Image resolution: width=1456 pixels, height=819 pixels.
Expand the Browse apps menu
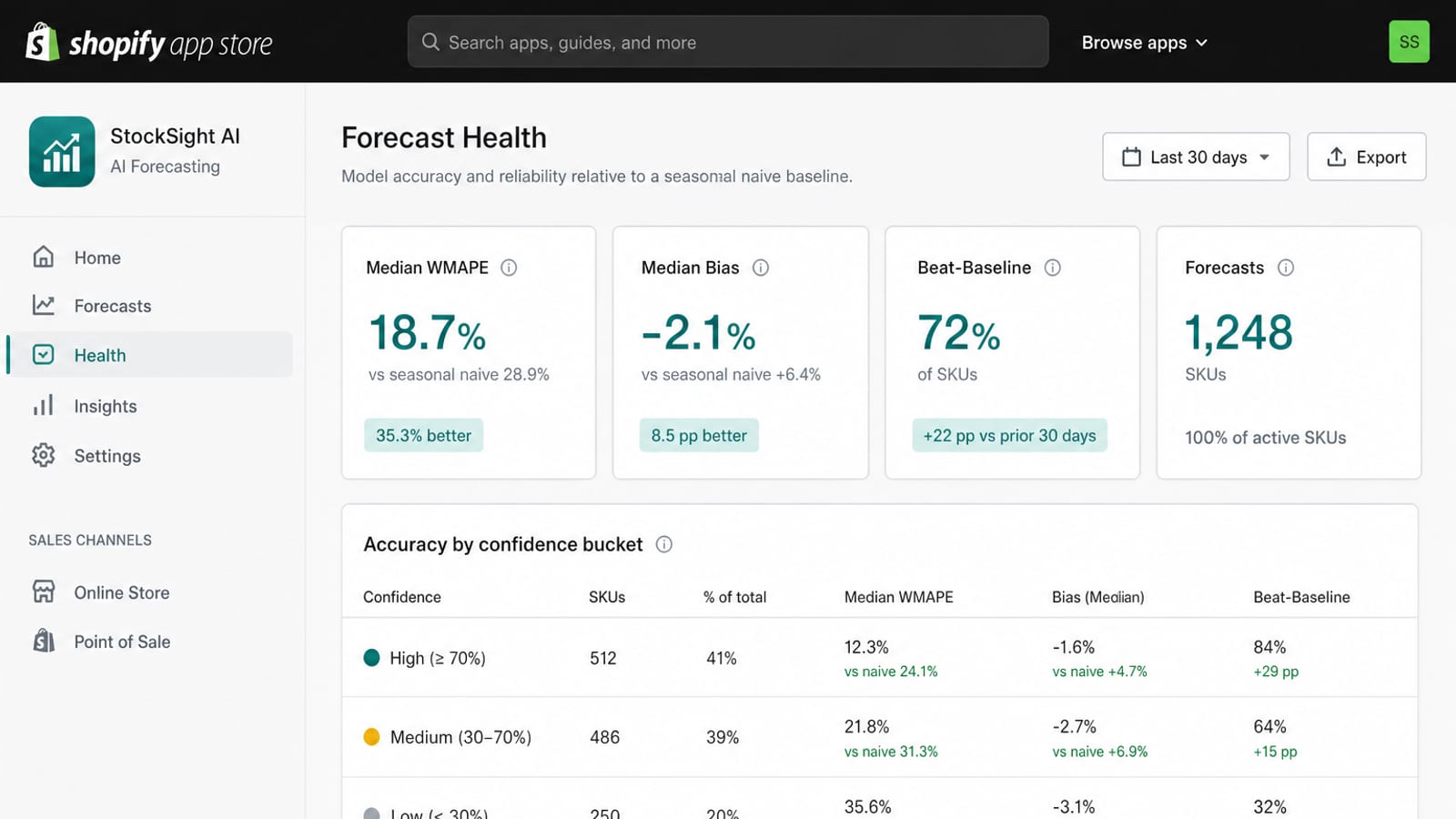[1144, 43]
